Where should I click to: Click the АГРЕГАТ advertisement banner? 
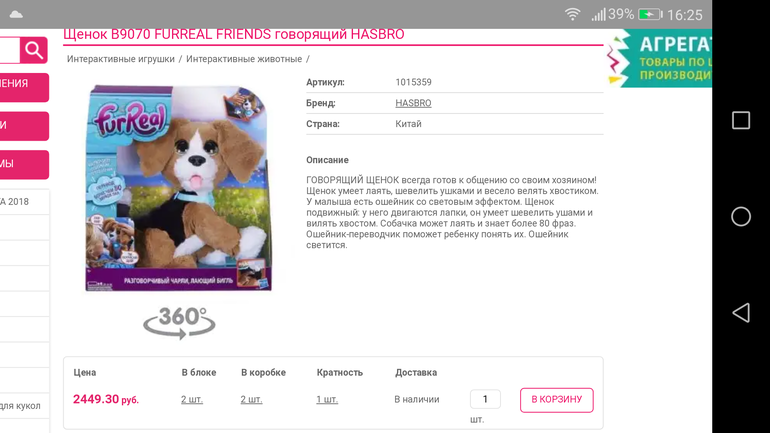tap(660, 59)
